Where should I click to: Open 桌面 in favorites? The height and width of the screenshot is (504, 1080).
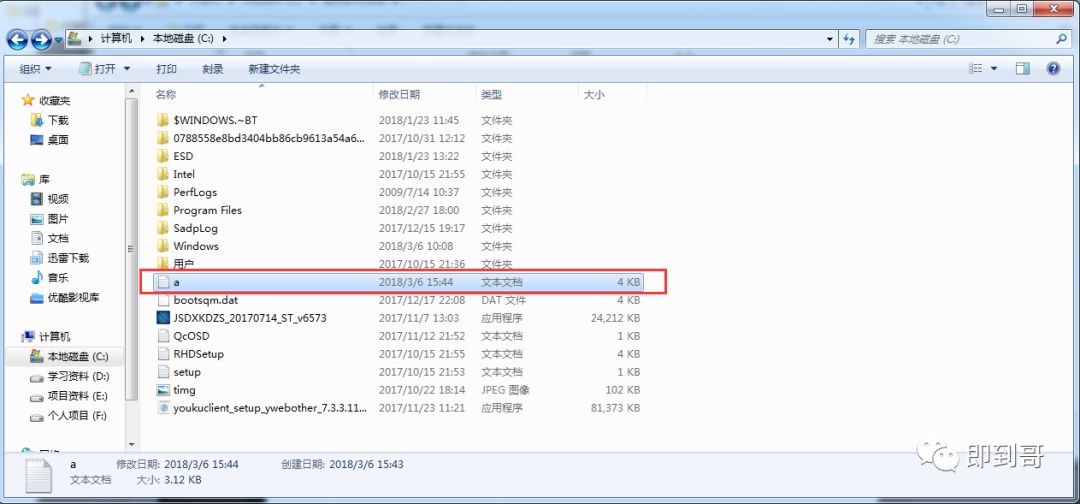coord(50,139)
